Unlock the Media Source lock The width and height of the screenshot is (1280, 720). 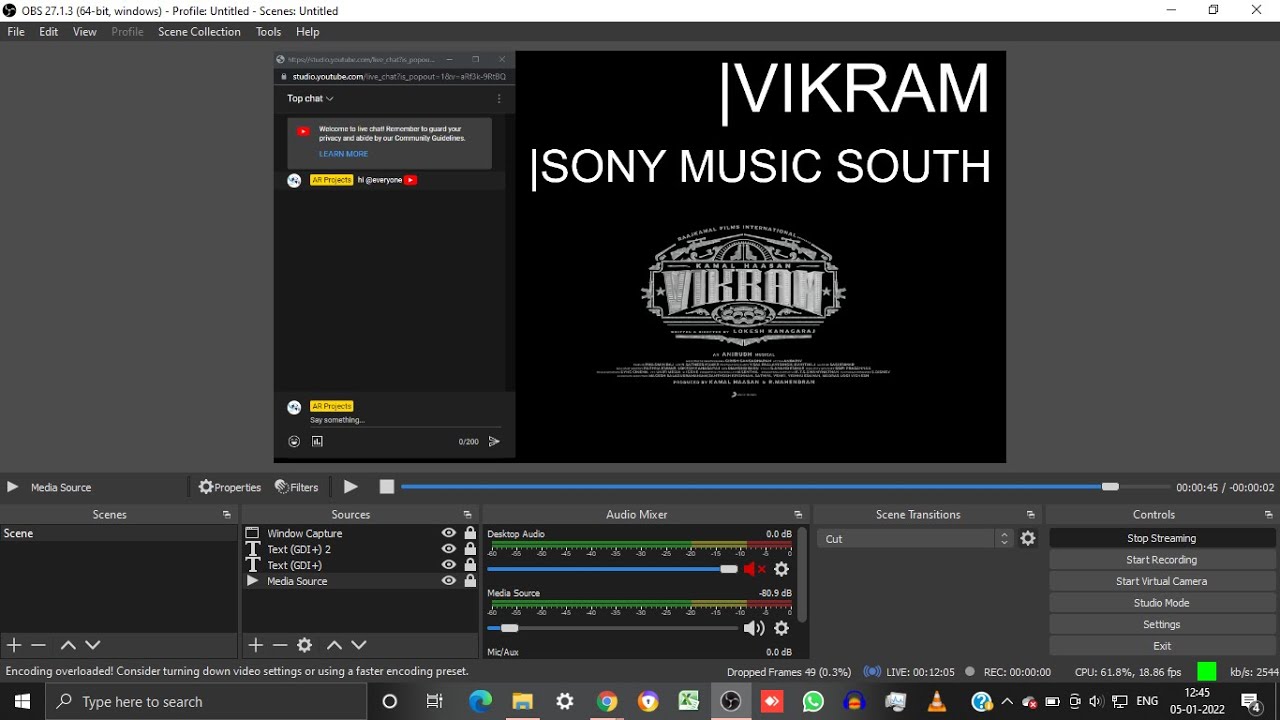(x=470, y=581)
